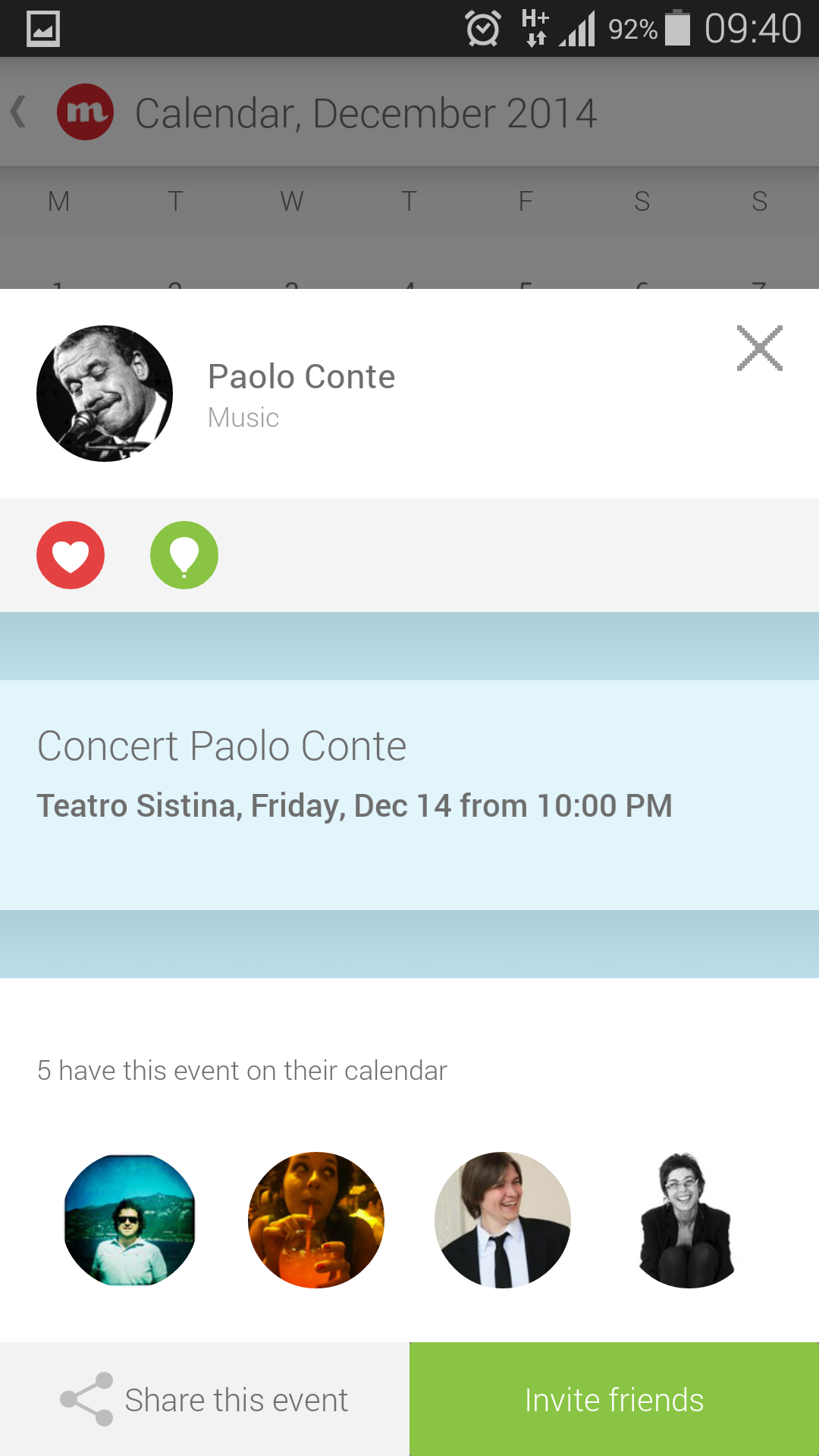This screenshot has height=1456, width=819.
Task: Tap the red app logo icon
Action: pos(86,112)
